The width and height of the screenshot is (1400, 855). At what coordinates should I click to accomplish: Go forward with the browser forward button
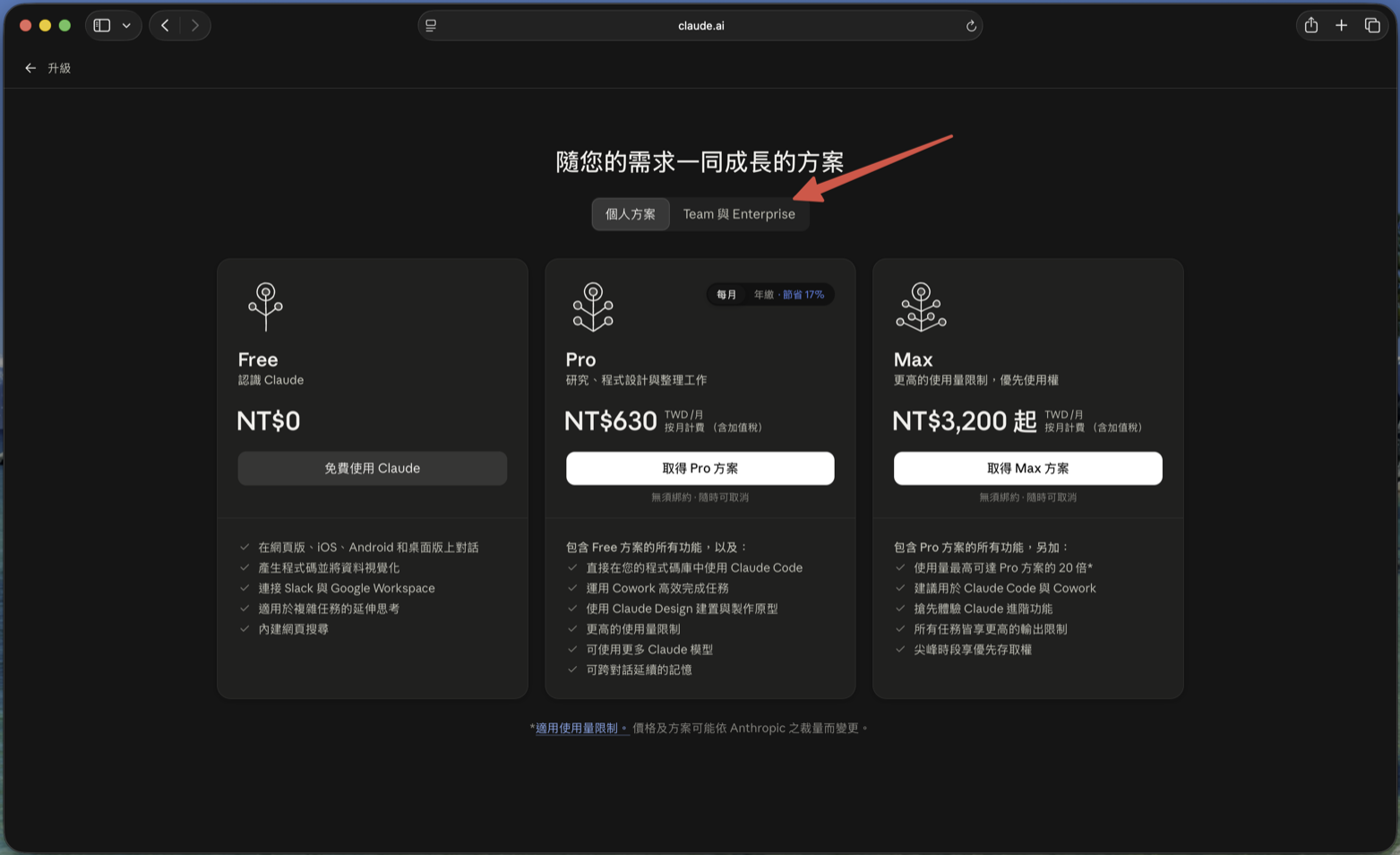(x=195, y=25)
